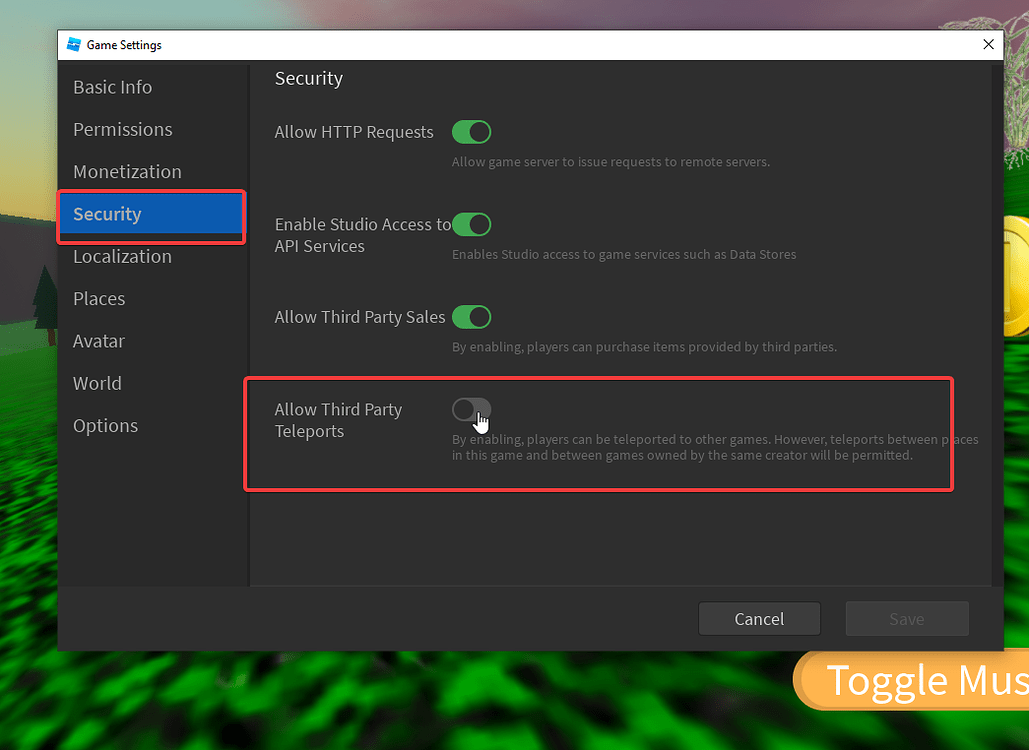1029x750 pixels.
Task: Open the Options section
Action: click(106, 426)
